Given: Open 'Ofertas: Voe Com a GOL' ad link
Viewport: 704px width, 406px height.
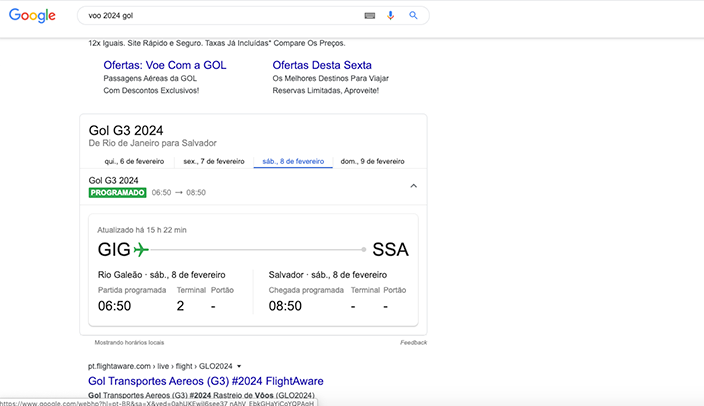Looking at the screenshot, I should click(x=165, y=65).
